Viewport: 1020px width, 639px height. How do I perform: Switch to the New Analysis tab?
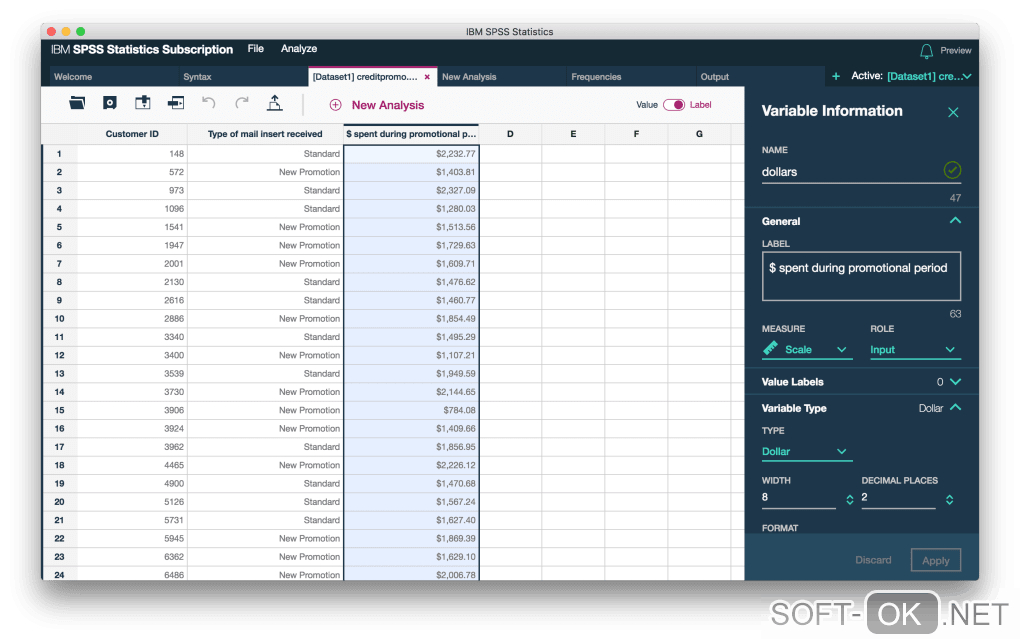pyautogui.click(x=502, y=77)
